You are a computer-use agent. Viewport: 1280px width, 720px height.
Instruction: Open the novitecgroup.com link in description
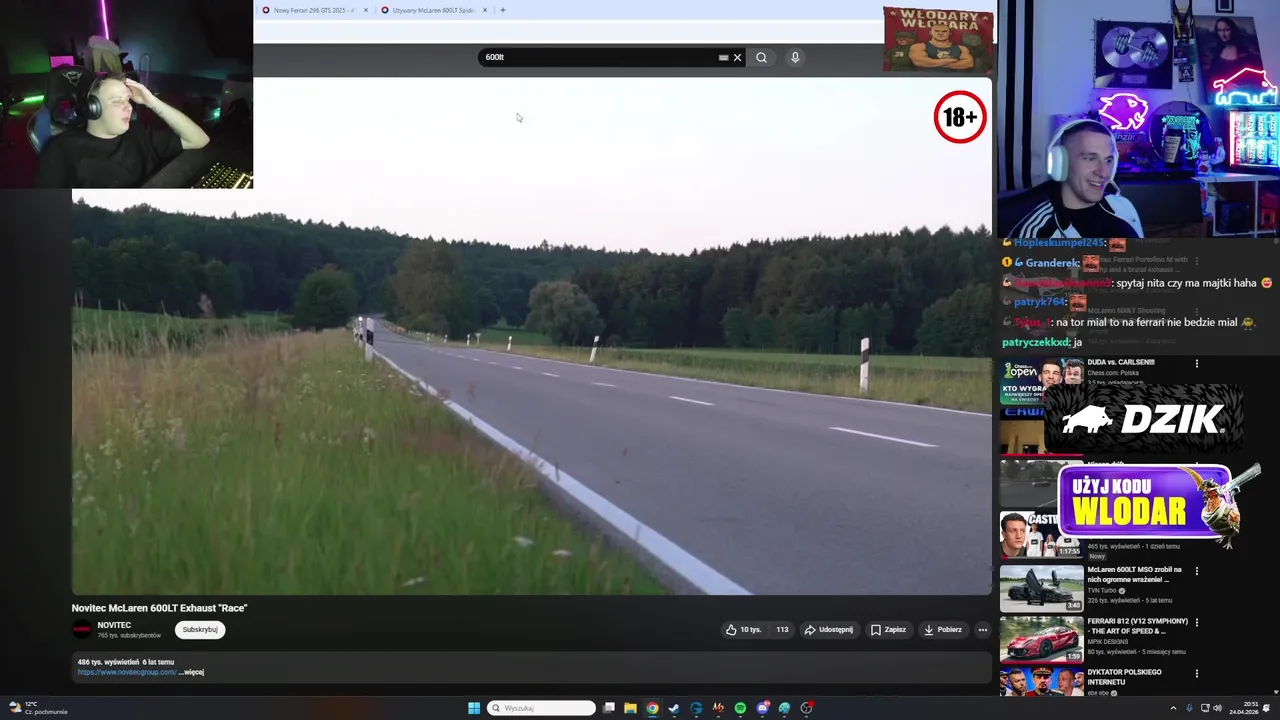[127, 672]
